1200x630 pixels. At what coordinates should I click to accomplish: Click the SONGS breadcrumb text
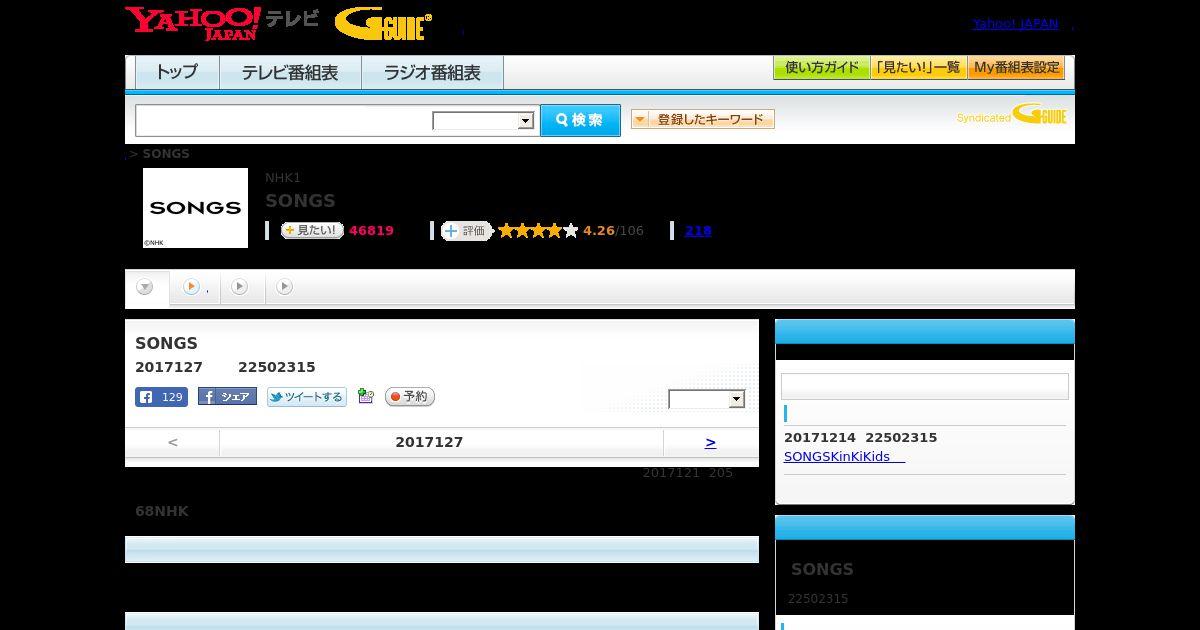[x=166, y=154]
